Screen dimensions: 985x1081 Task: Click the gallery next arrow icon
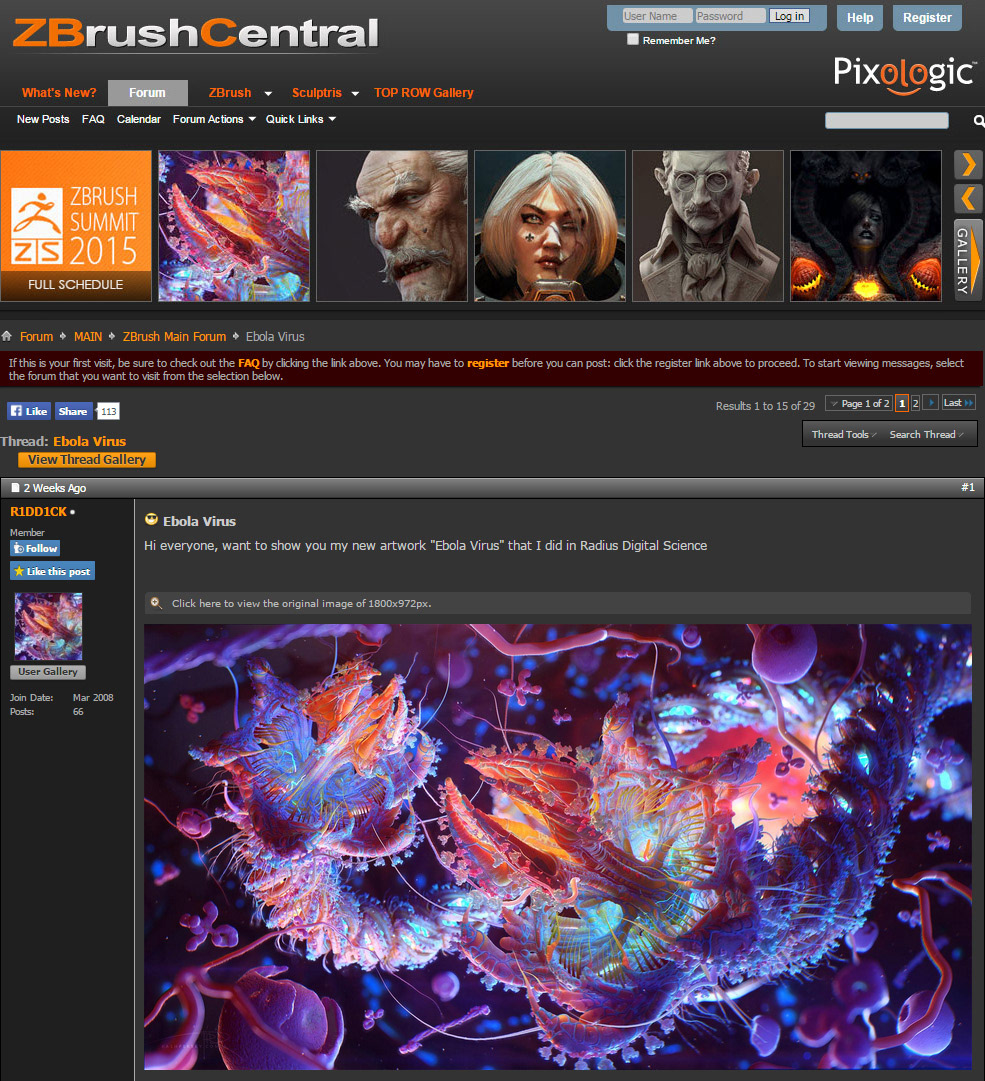coord(968,165)
